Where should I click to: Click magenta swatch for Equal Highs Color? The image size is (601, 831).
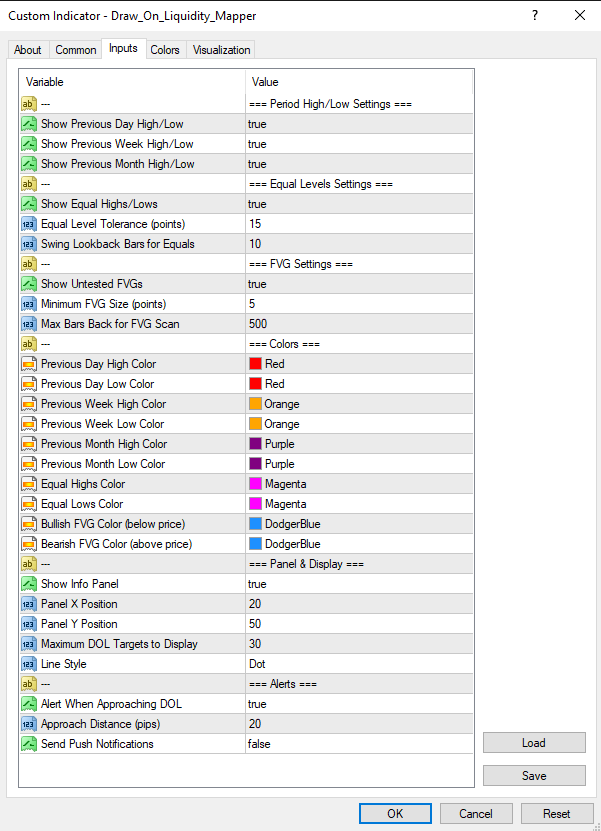tap(255, 484)
